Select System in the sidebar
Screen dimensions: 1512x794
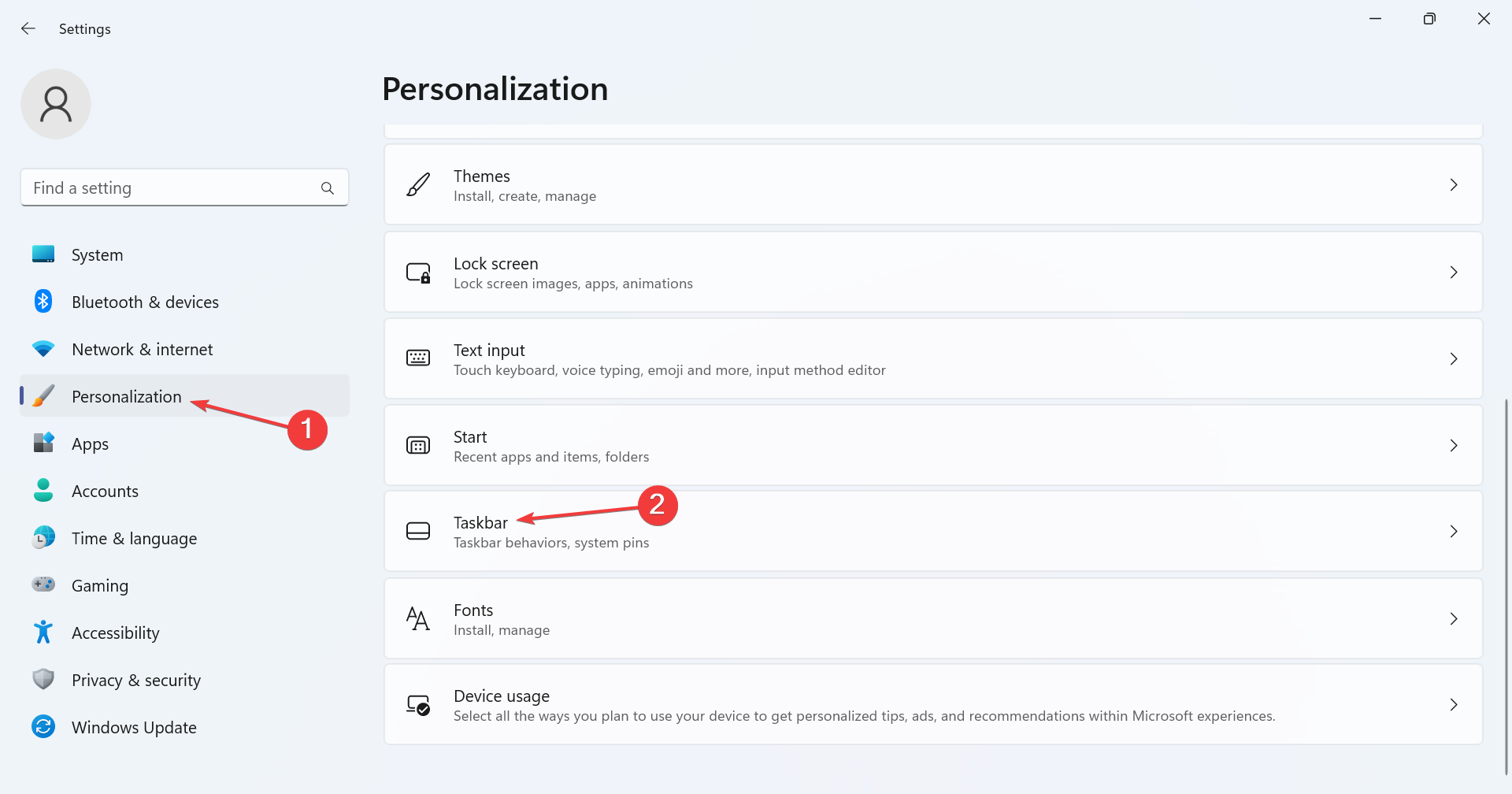(97, 255)
